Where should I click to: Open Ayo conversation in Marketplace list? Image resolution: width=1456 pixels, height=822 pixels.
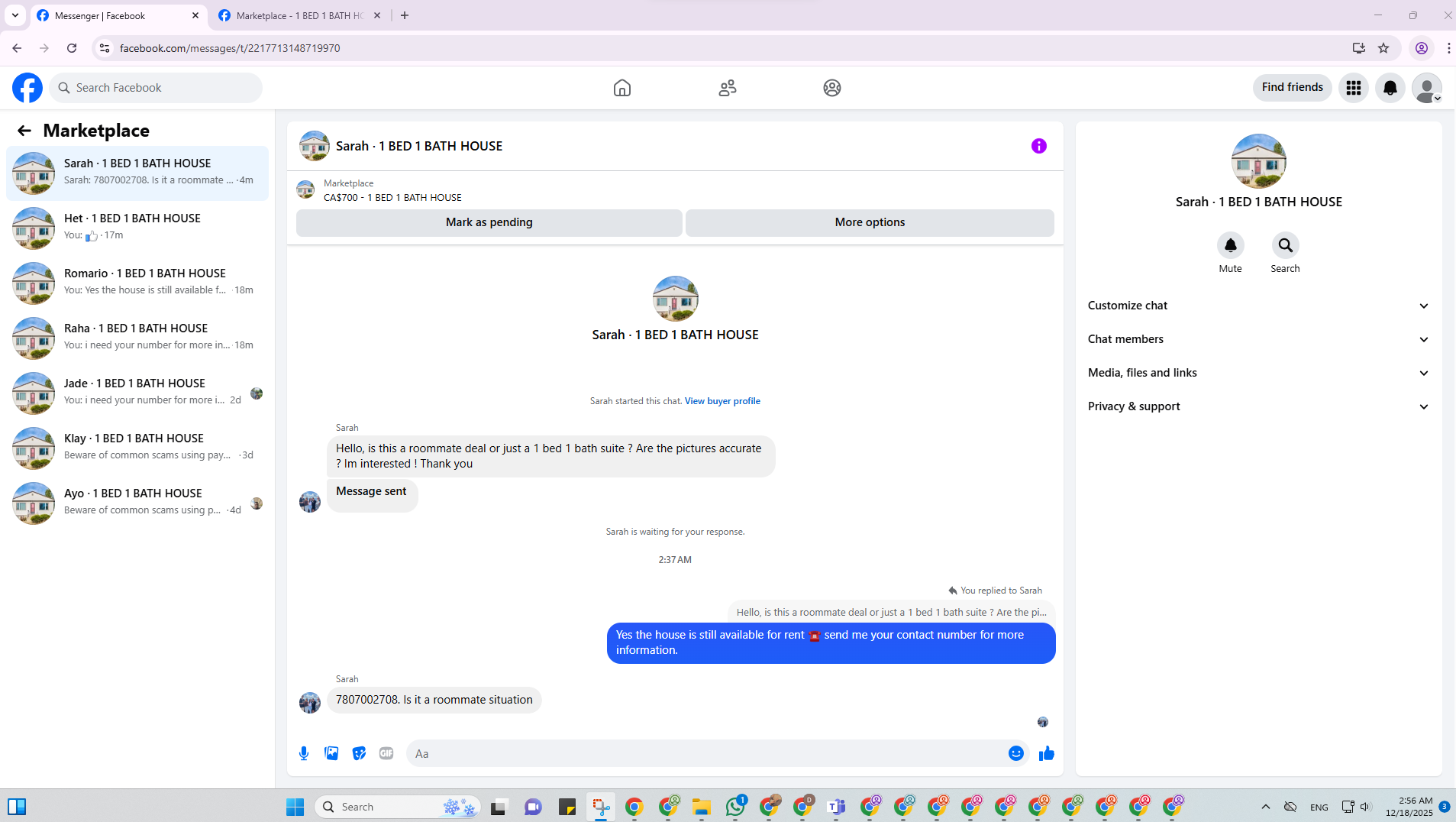[137, 503]
